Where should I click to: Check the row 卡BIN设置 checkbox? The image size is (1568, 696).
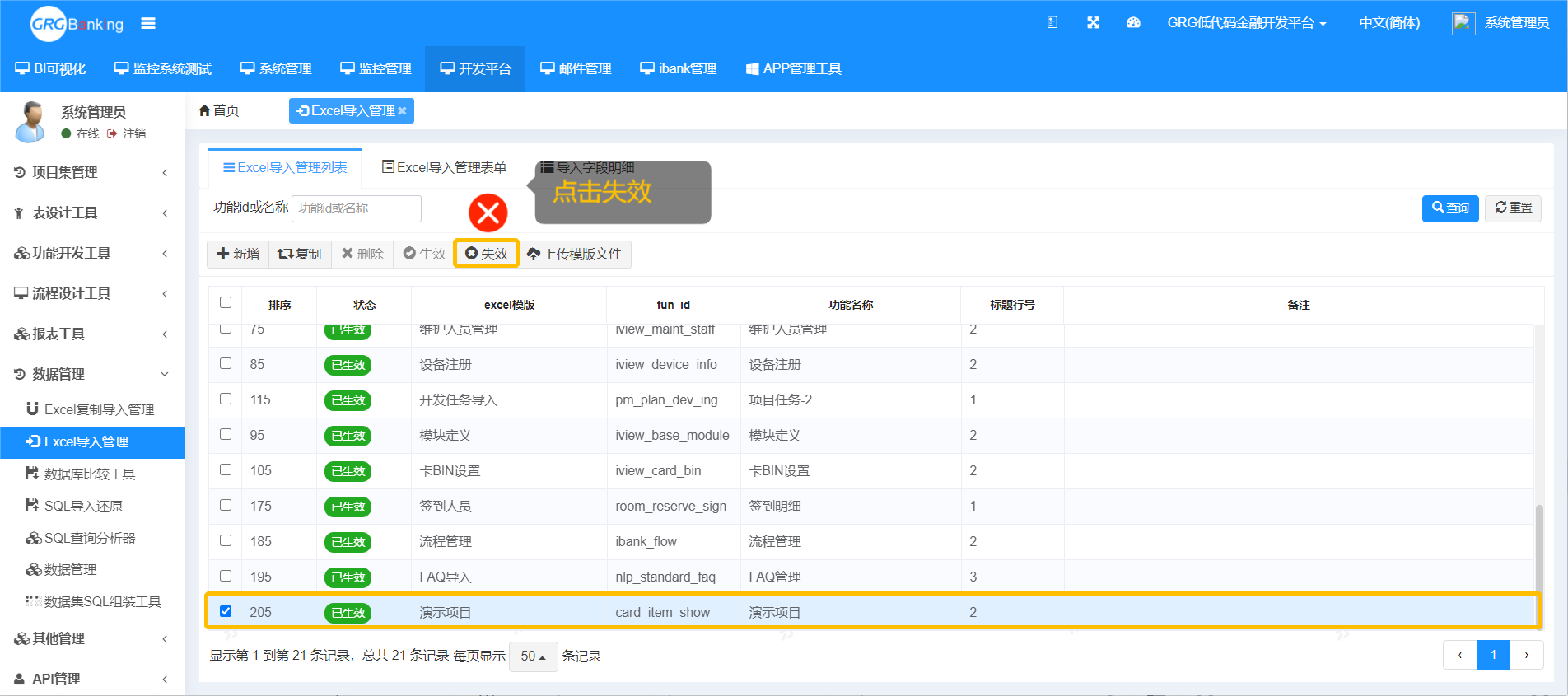tap(226, 469)
